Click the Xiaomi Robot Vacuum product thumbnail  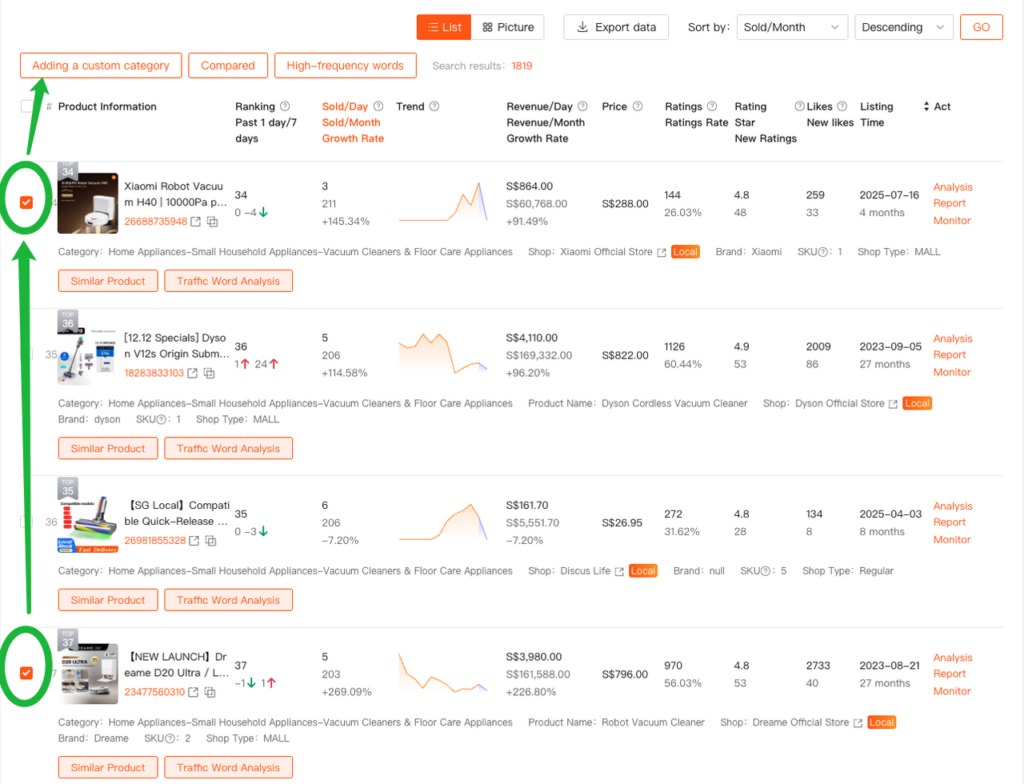(88, 203)
